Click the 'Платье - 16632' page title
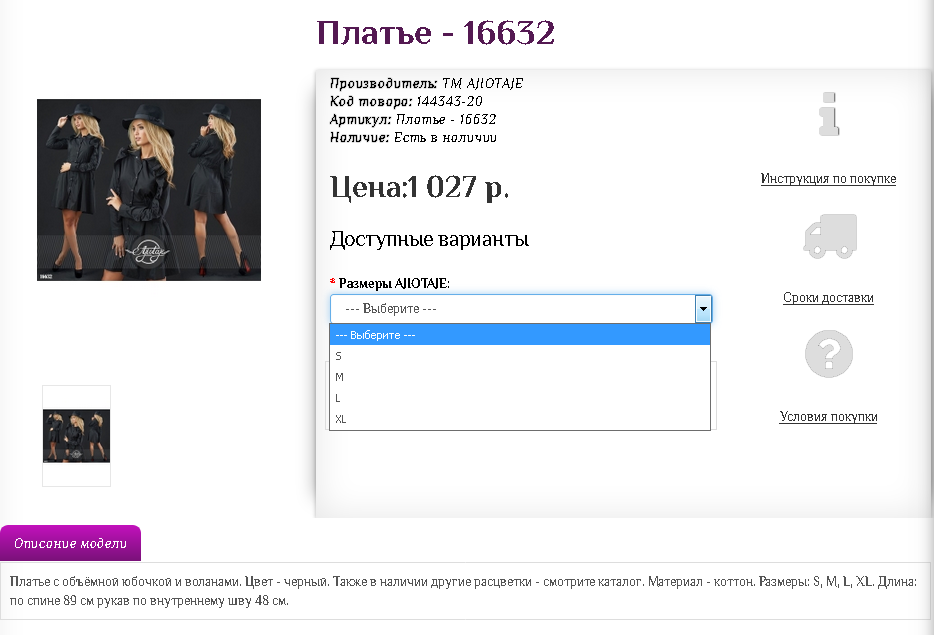Viewport: 934px width, 635px height. click(435, 33)
